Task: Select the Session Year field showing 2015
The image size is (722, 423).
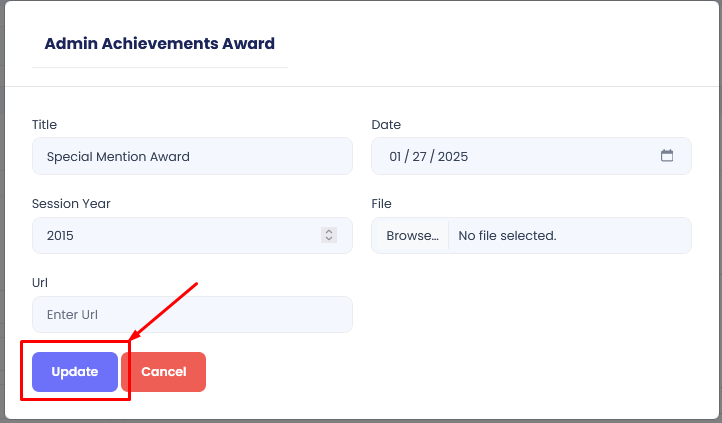Action: pyautogui.click(x=170, y=236)
